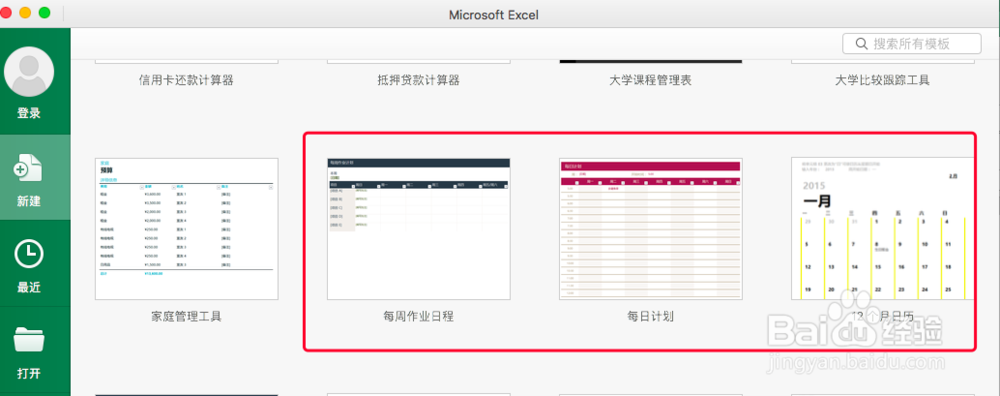Click the 新建 new document icon

click(x=29, y=168)
